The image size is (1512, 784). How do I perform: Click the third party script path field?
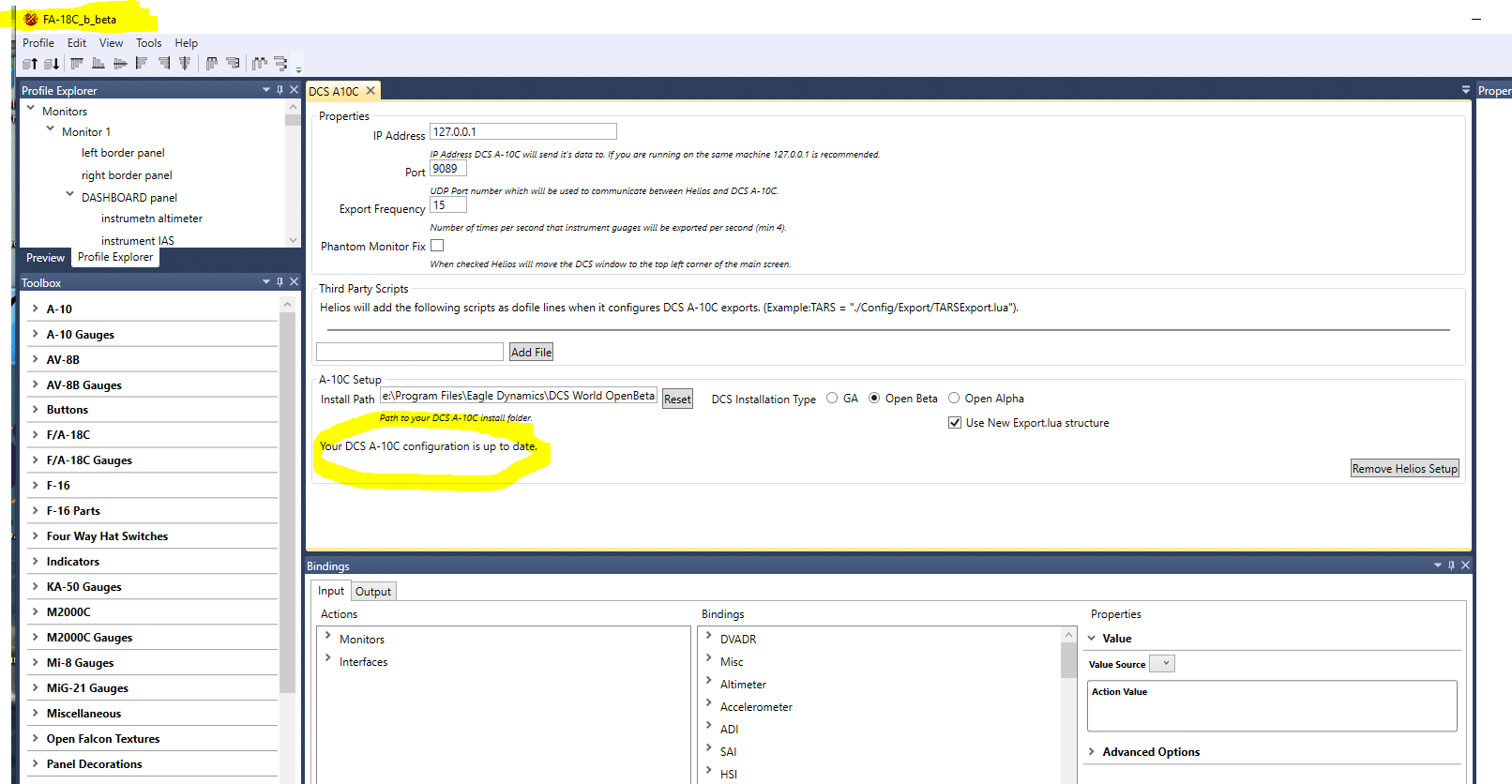pyautogui.click(x=410, y=352)
